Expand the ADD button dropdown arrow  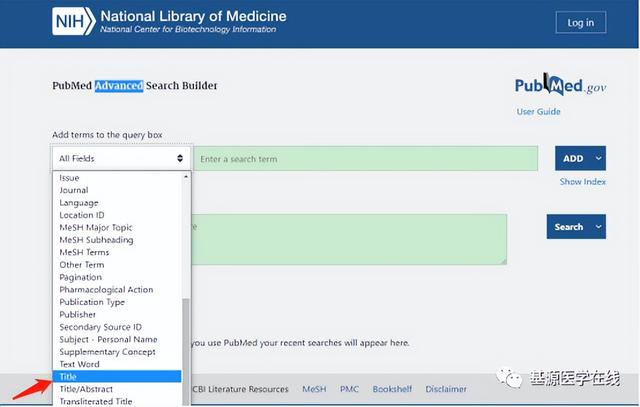[599, 158]
